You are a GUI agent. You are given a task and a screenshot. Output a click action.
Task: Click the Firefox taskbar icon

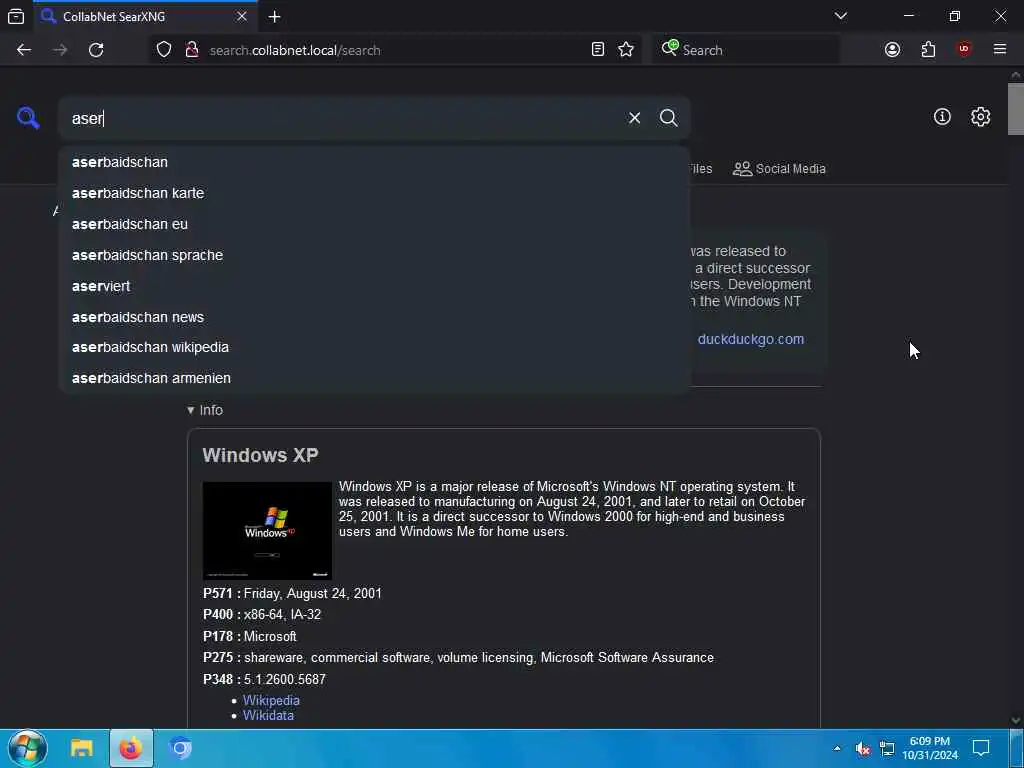131,748
